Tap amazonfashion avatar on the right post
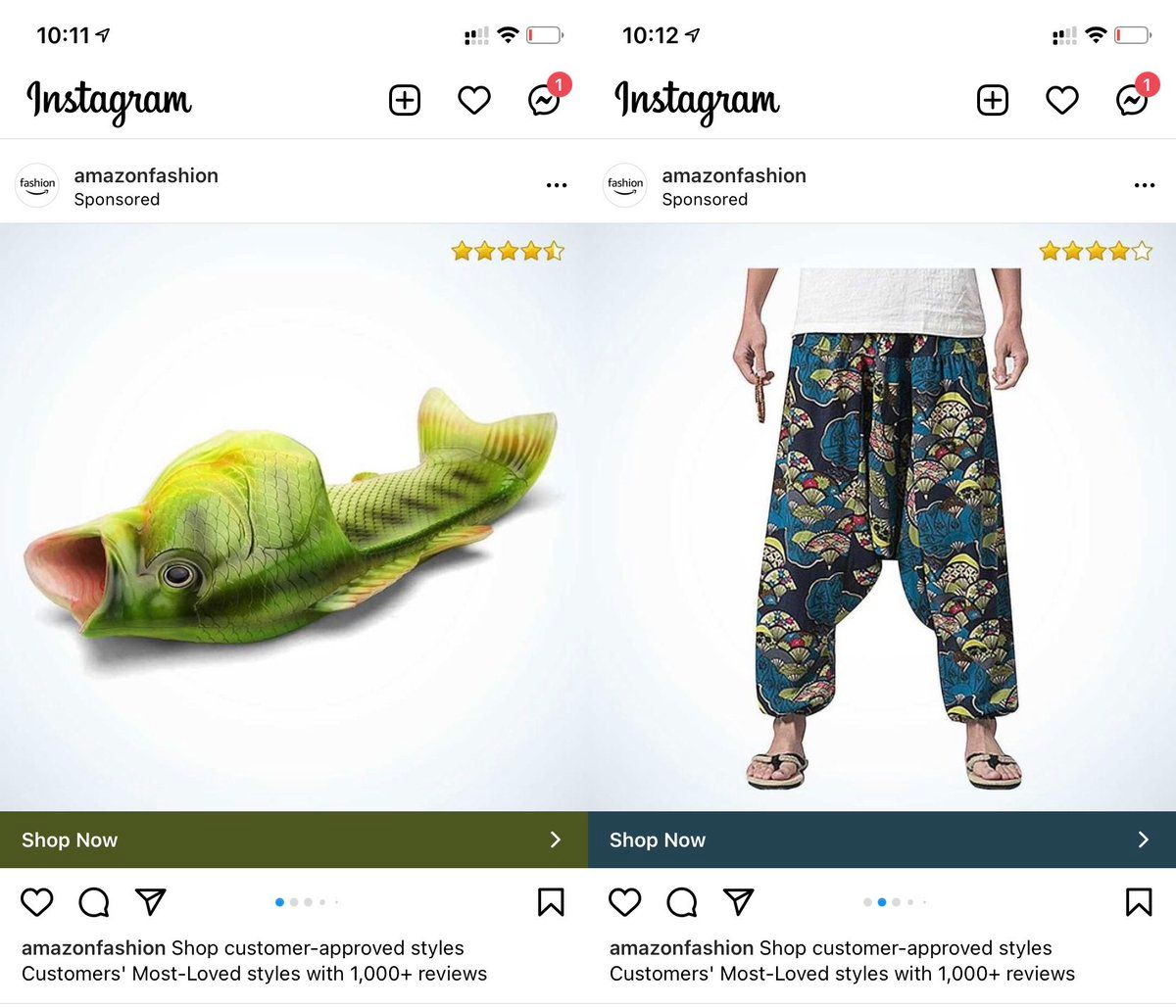Screen dimensions: 1176x1008 click(625, 185)
